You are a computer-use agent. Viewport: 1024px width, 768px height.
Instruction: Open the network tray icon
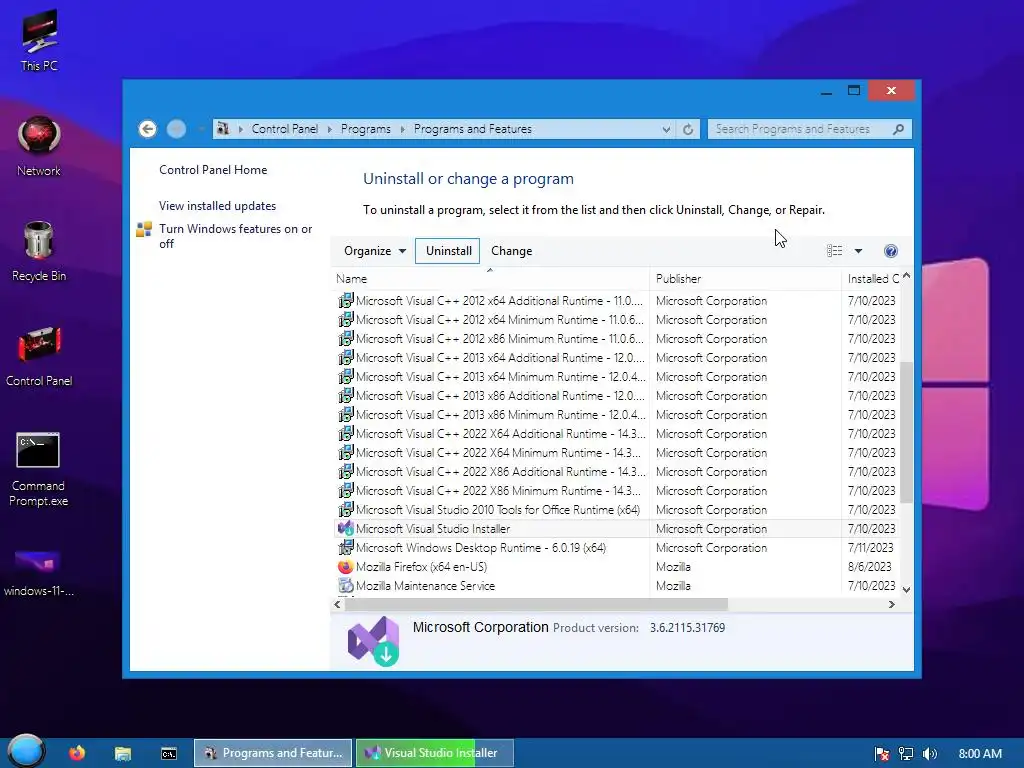click(906, 754)
